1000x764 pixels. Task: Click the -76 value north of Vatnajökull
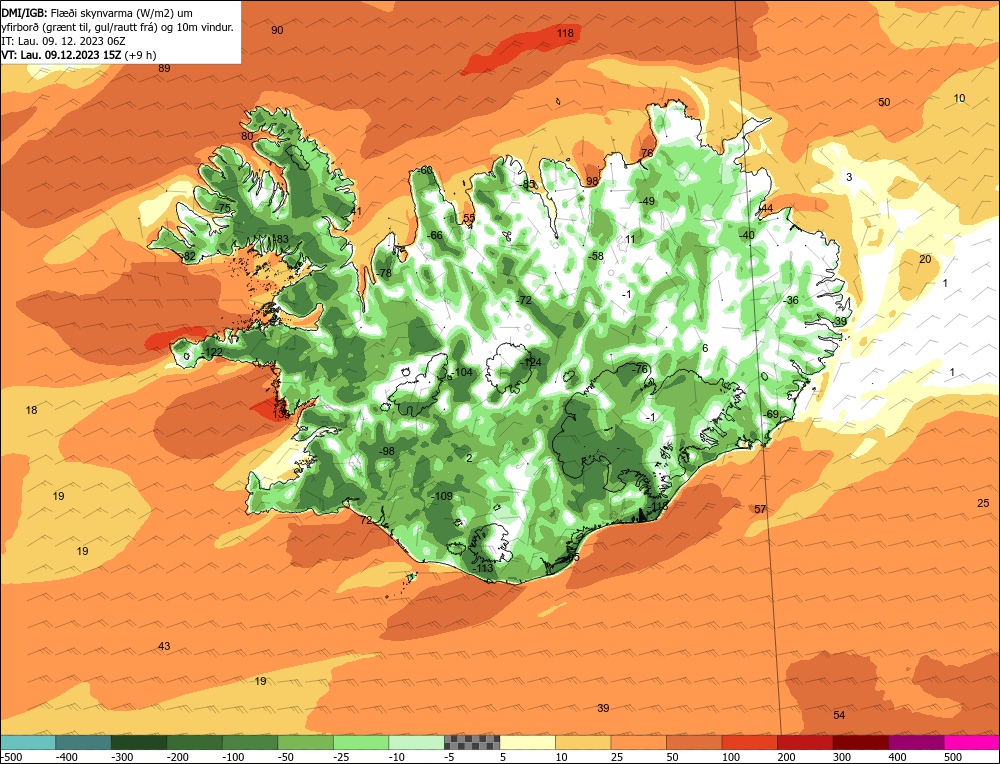point(640,369)
